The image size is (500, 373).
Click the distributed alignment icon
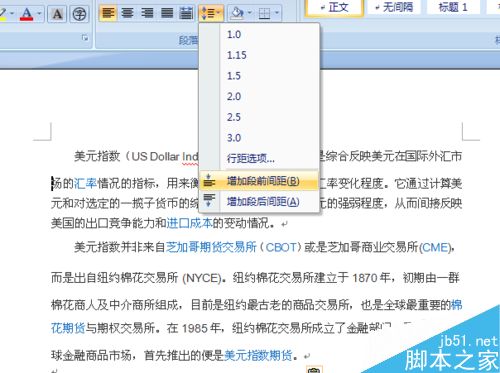click(x=186, y=13)
